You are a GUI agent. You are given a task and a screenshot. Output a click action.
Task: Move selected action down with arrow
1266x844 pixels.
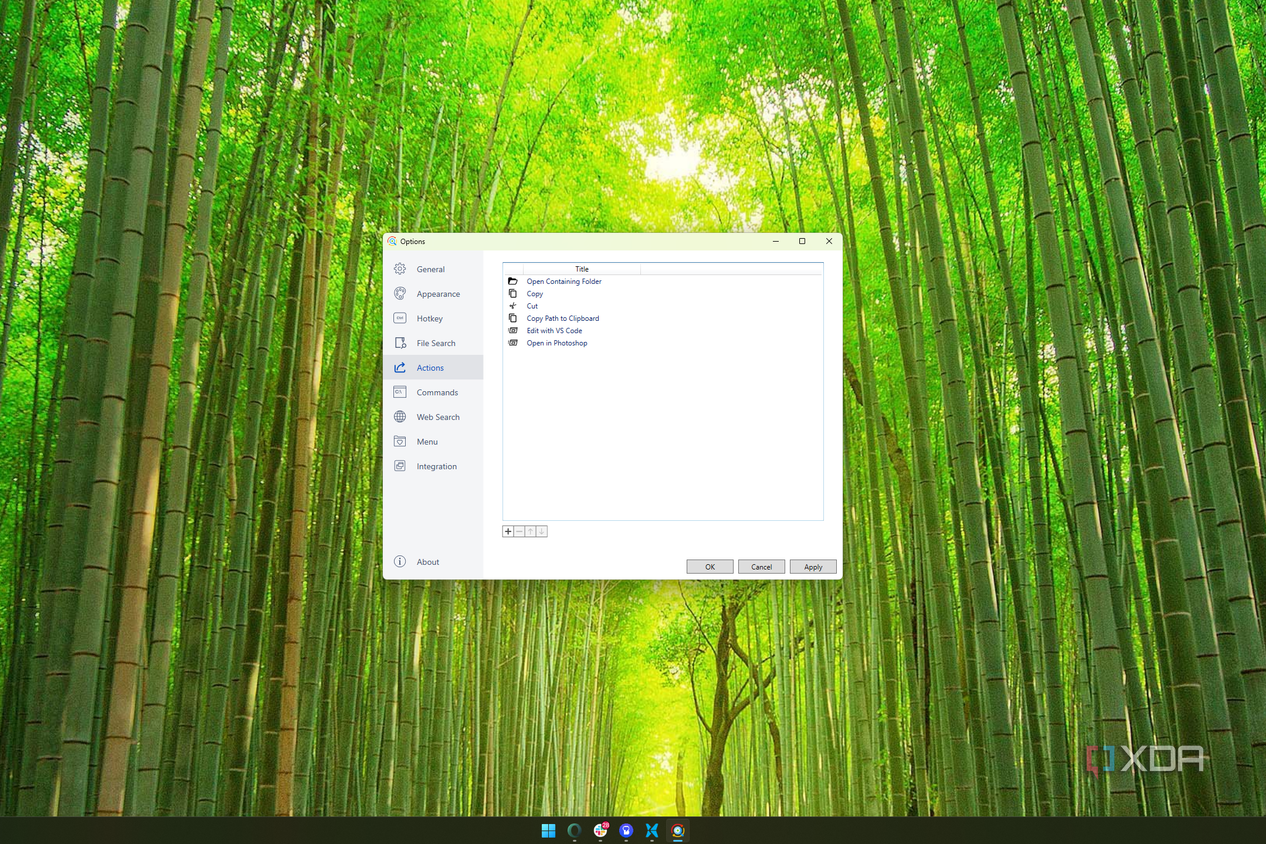tap(541, 531)
